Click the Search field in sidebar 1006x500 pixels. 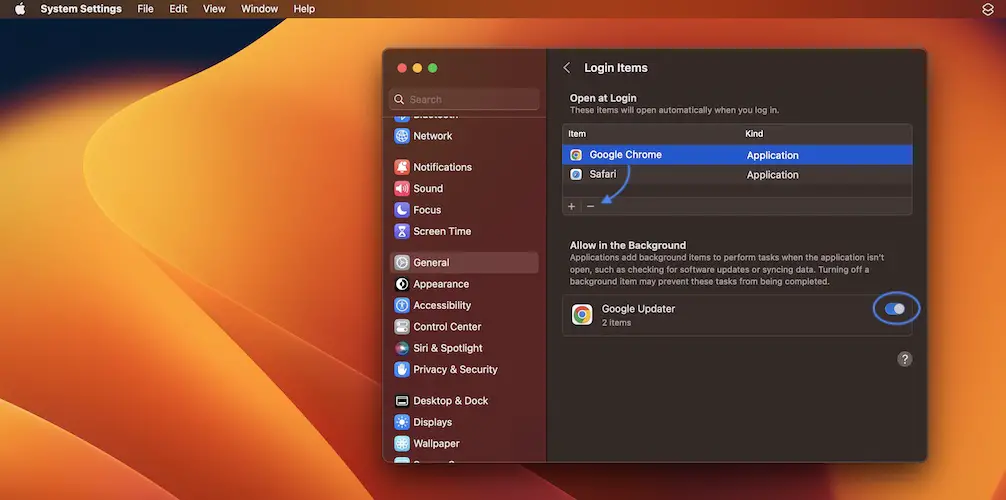tap(465, 99)
